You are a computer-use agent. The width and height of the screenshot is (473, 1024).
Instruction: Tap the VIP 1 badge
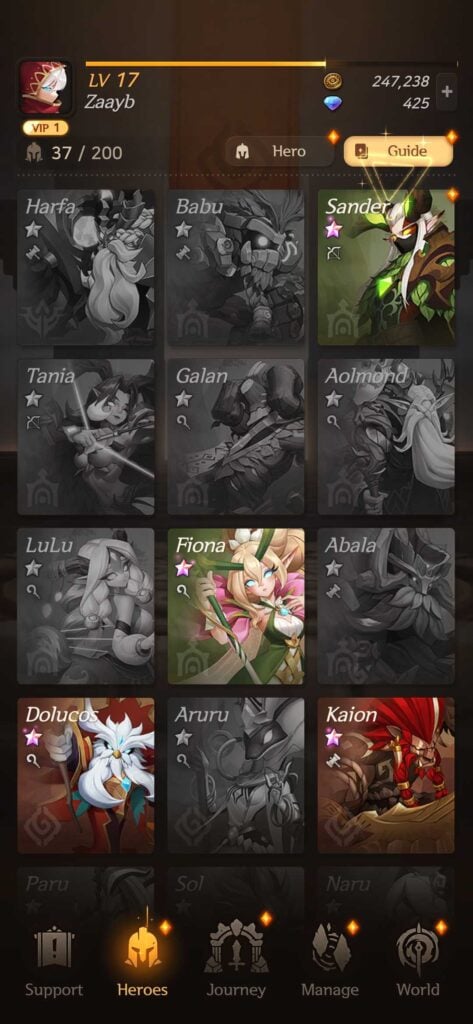(46, 127)
